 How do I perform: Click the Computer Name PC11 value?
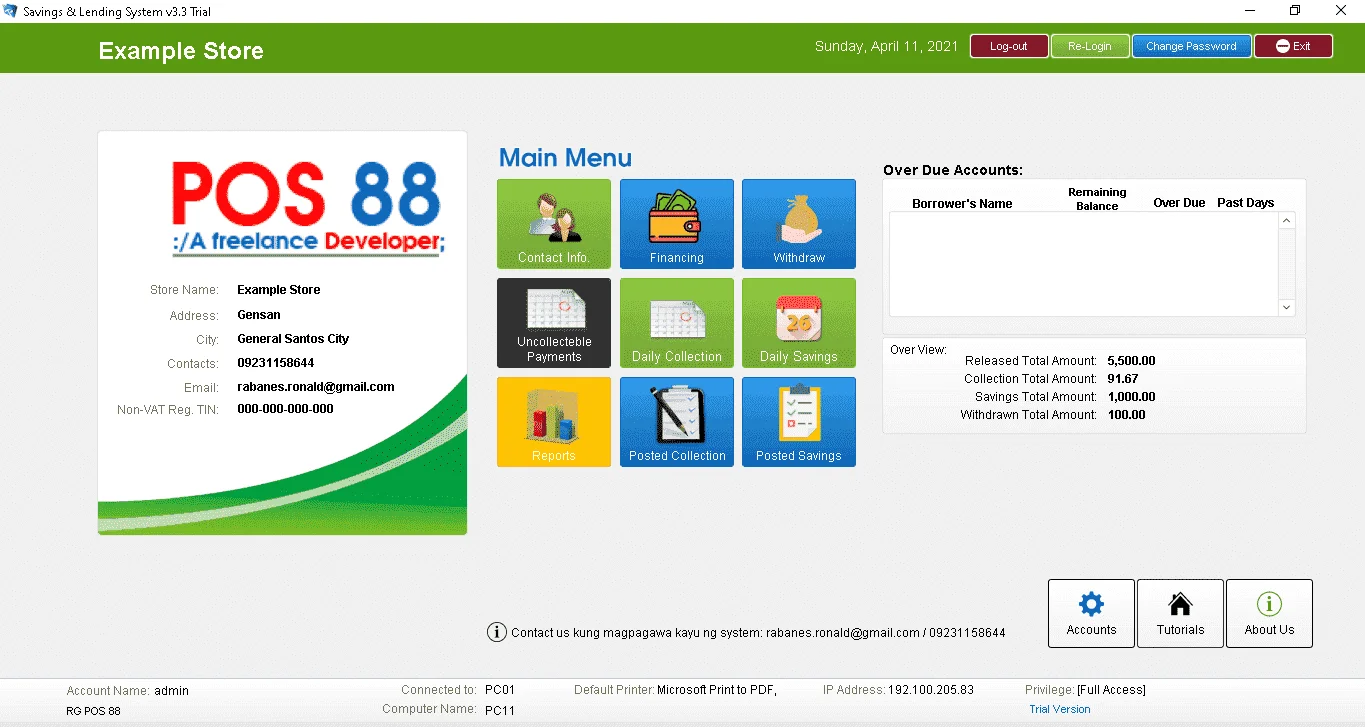pyautogui.click(x=500, y=710)
